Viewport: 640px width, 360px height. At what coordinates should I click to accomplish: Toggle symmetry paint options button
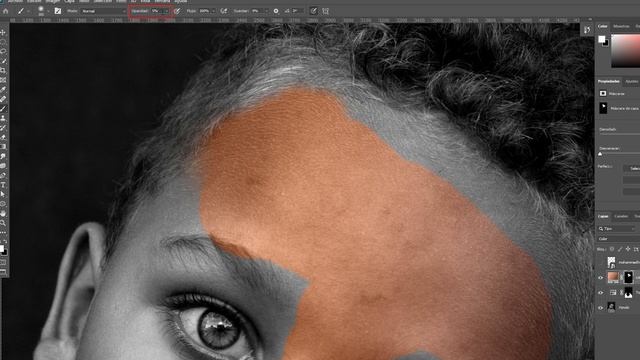click(x=325, y=11)
